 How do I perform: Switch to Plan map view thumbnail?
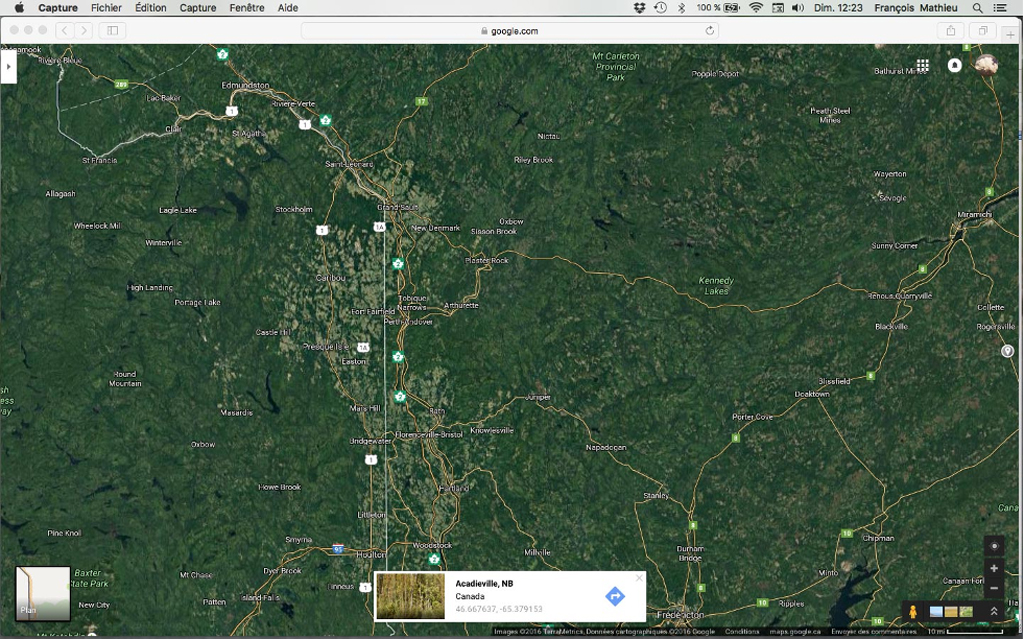[x=43, y=593]
